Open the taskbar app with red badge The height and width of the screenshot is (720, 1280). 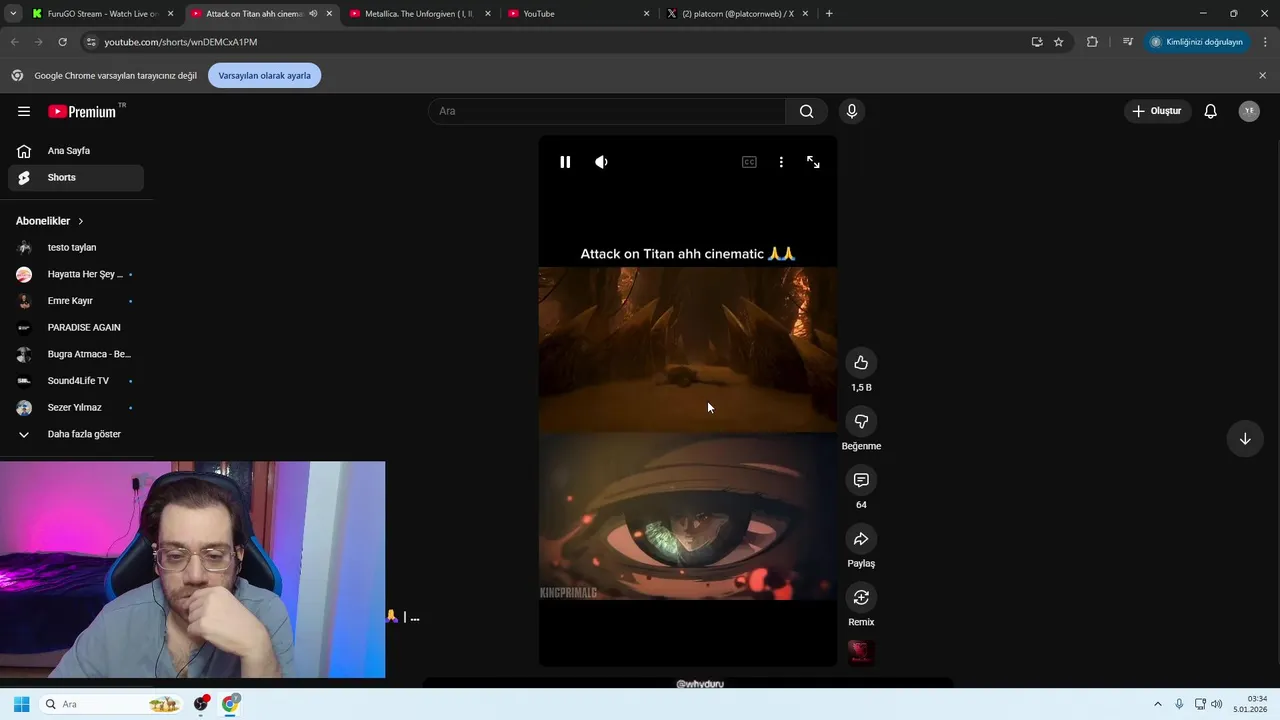click(201, 704)
